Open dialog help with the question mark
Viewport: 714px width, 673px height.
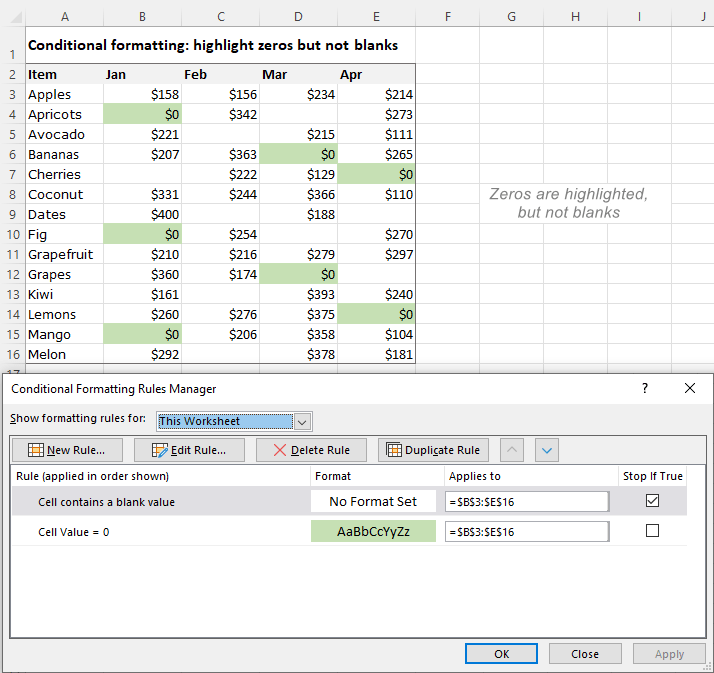tap(644, 388)
